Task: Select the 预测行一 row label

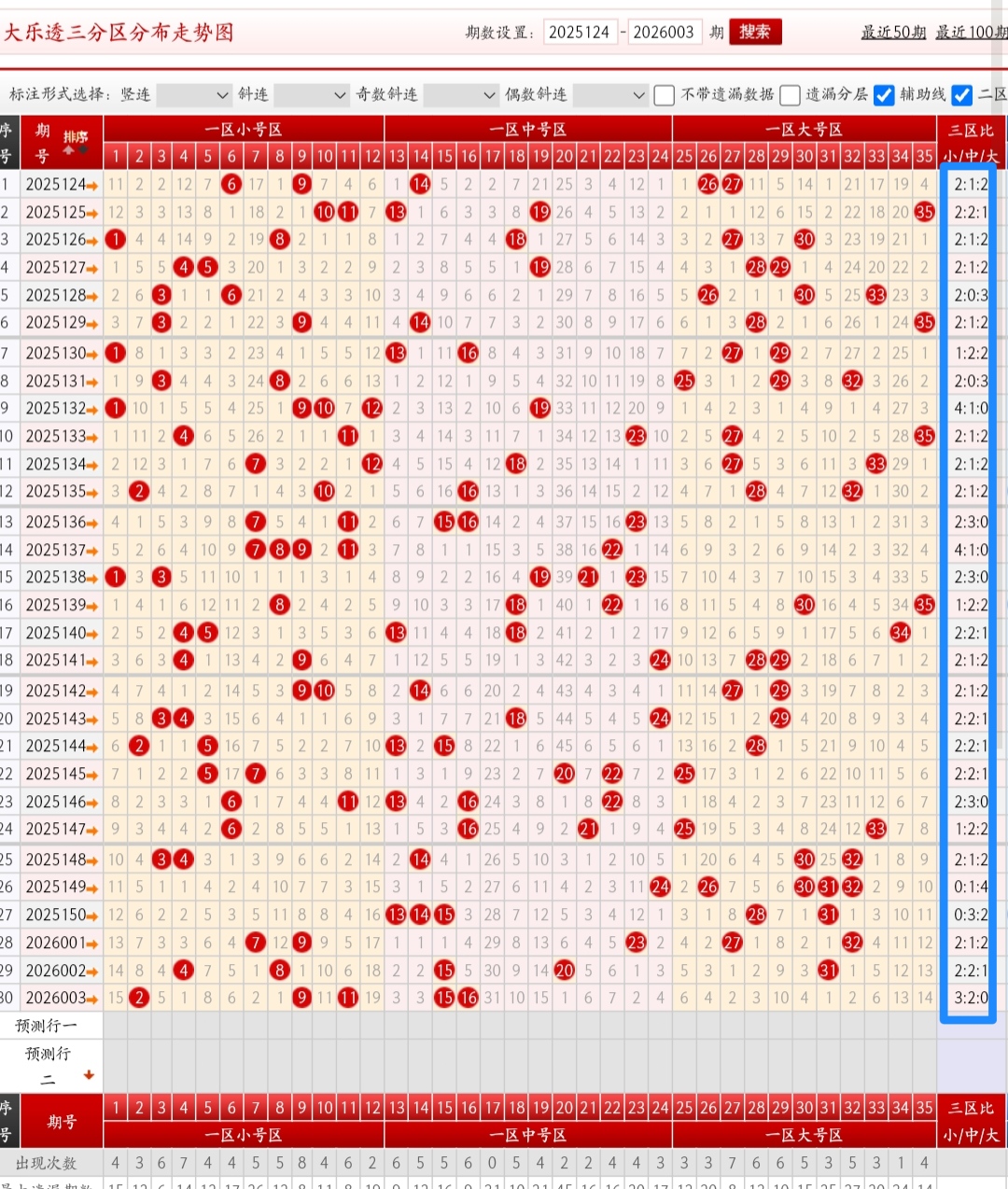Action: 47,1026
